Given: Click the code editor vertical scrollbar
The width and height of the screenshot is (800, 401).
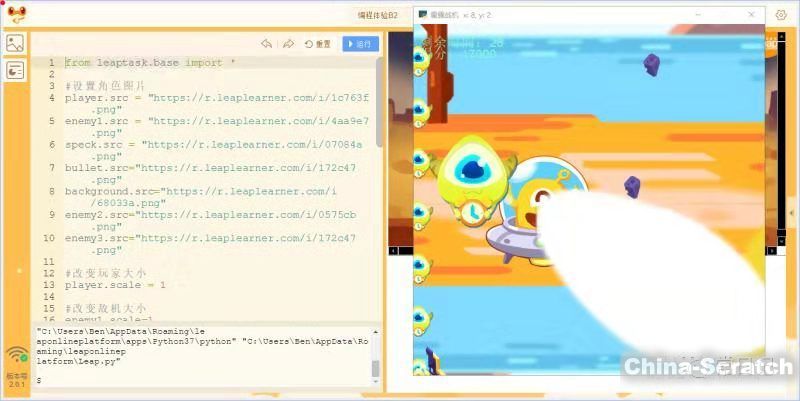Looking at the screenshot, I should [378, 100].
